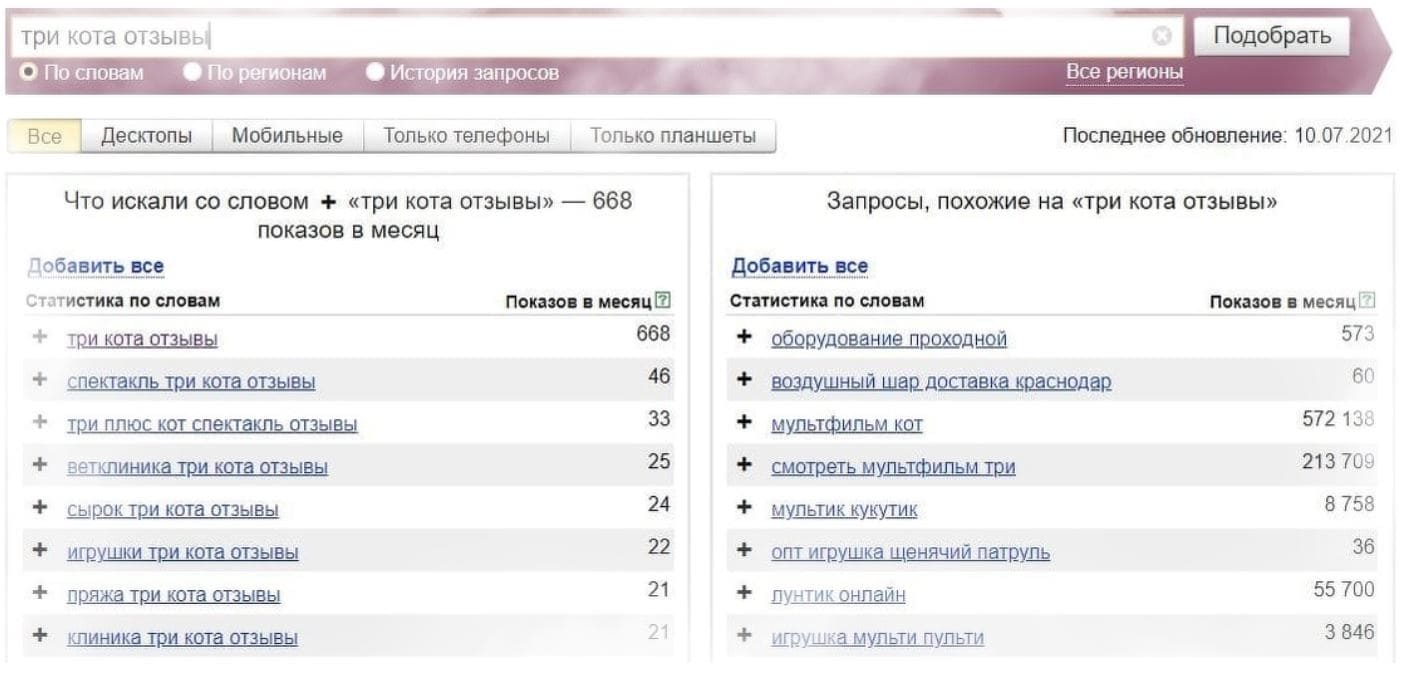This screenshot has width=1404, height=674.
Task: Click the '55 700' impressions value
Action: point(1344,590)
